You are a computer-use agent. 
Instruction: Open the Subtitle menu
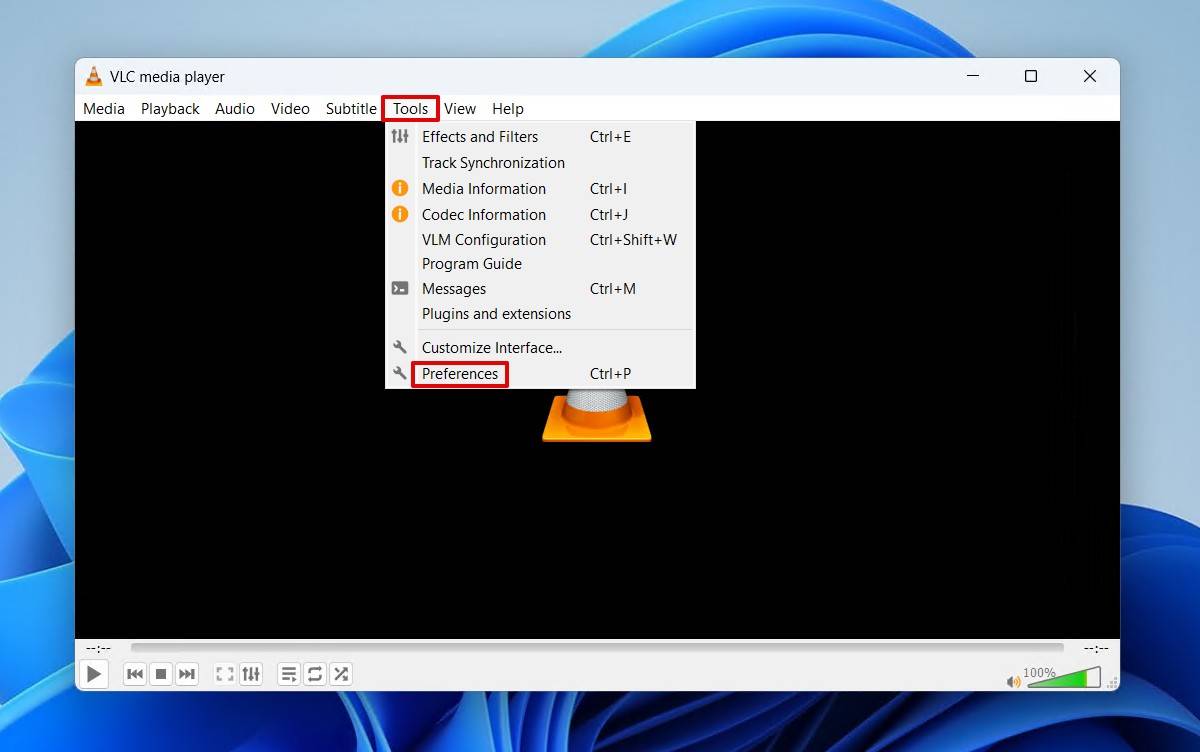(351, 109)
